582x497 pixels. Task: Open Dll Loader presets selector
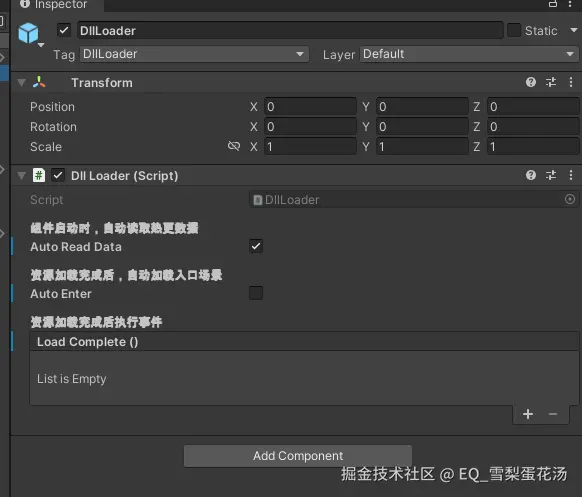tap(551, 175)
